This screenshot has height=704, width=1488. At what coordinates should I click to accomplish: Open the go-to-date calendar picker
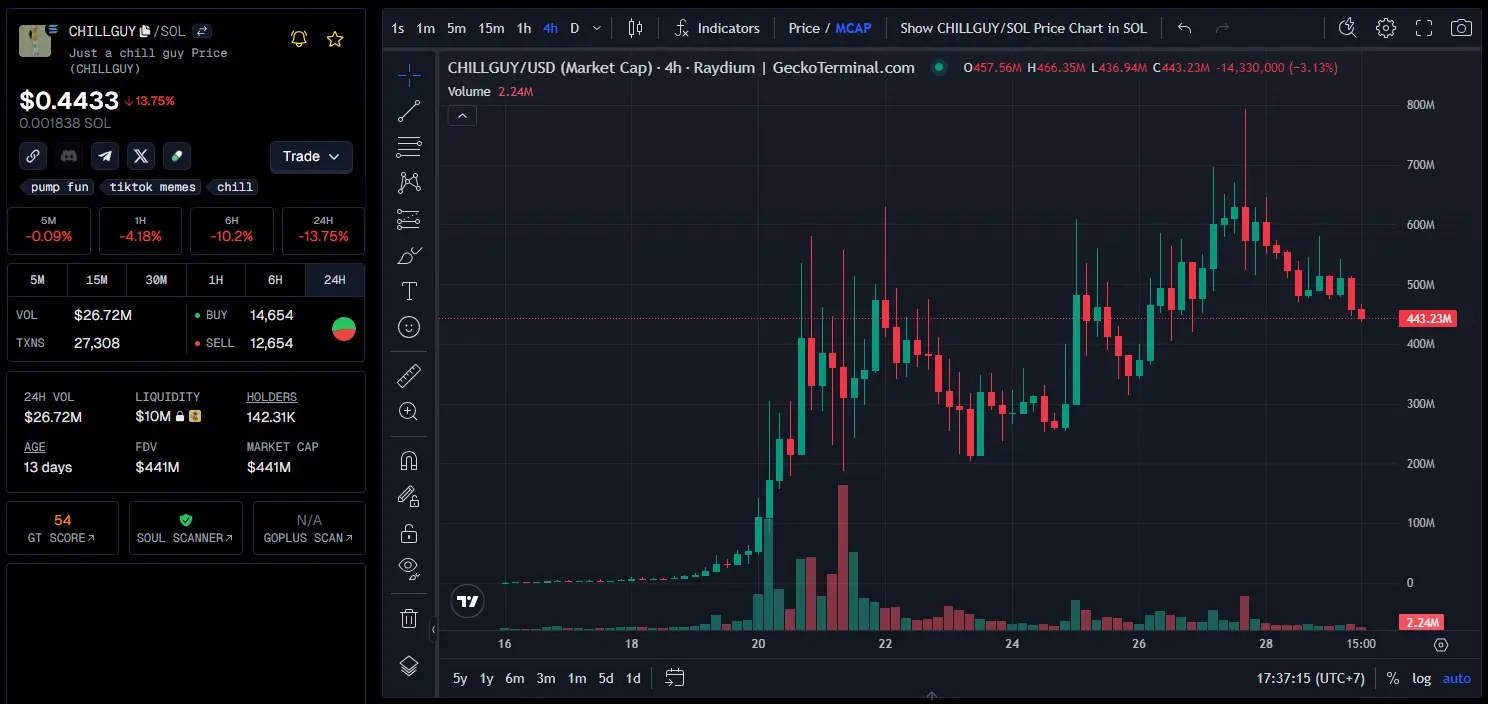point(675,678)
